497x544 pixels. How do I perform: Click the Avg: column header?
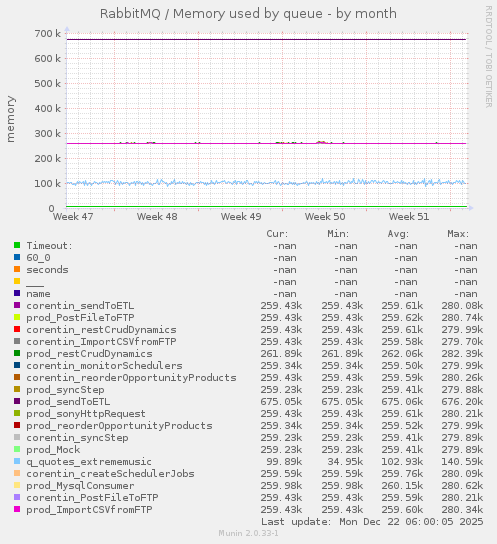click(x=398, y=234)
